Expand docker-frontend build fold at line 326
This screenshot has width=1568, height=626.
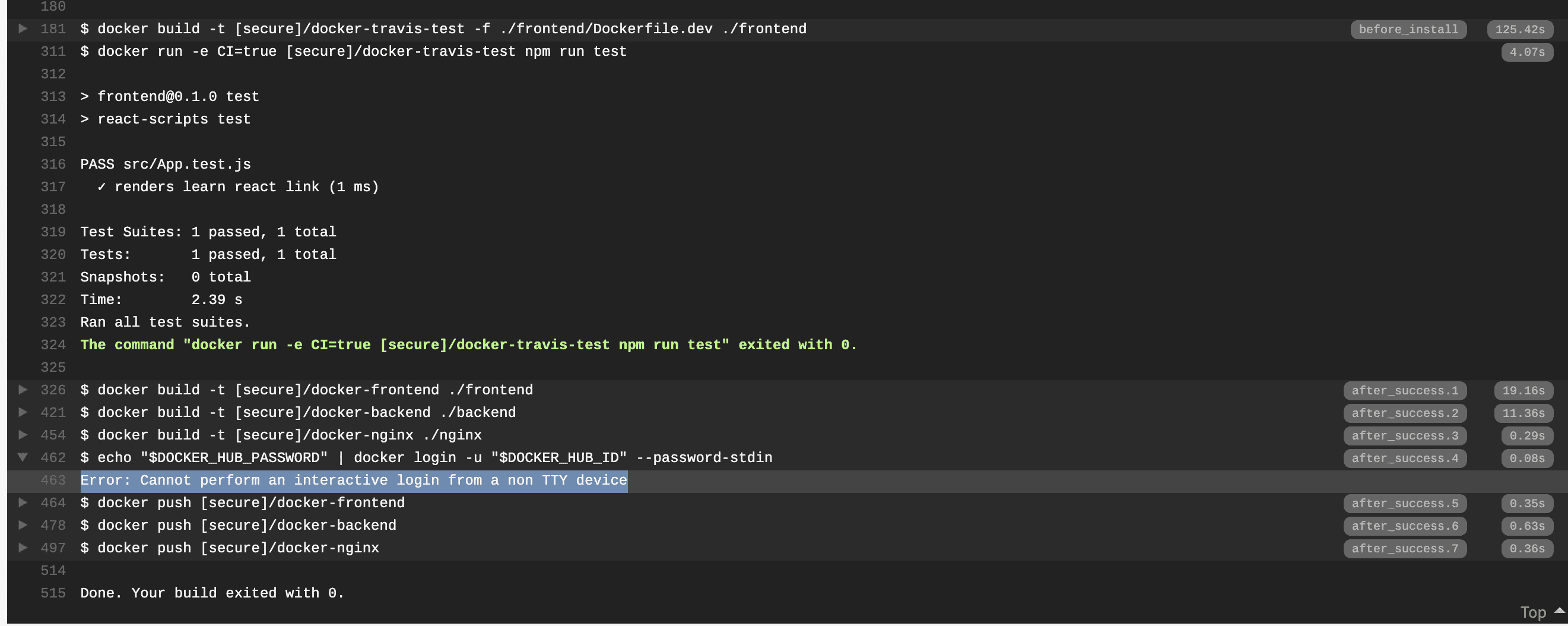pos(23,390)
